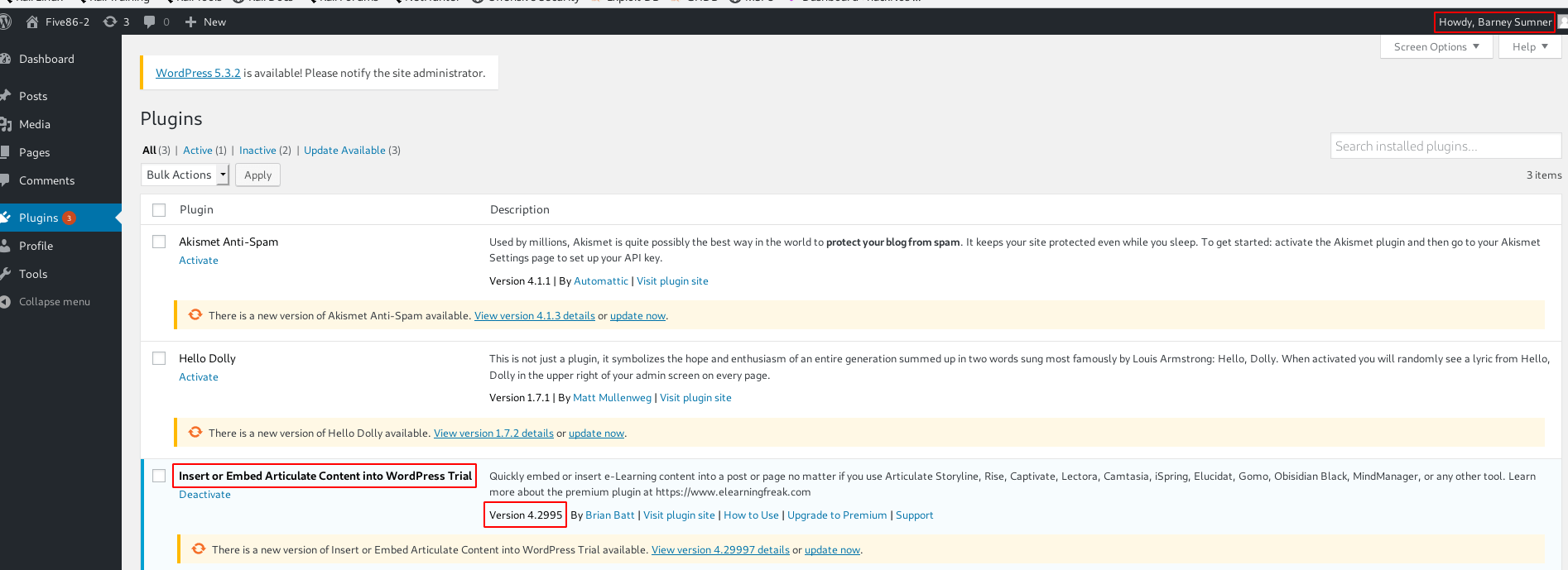1568x570 pixels.
Task: Click the Upgrade to Premium link
Action: point(837,515)
